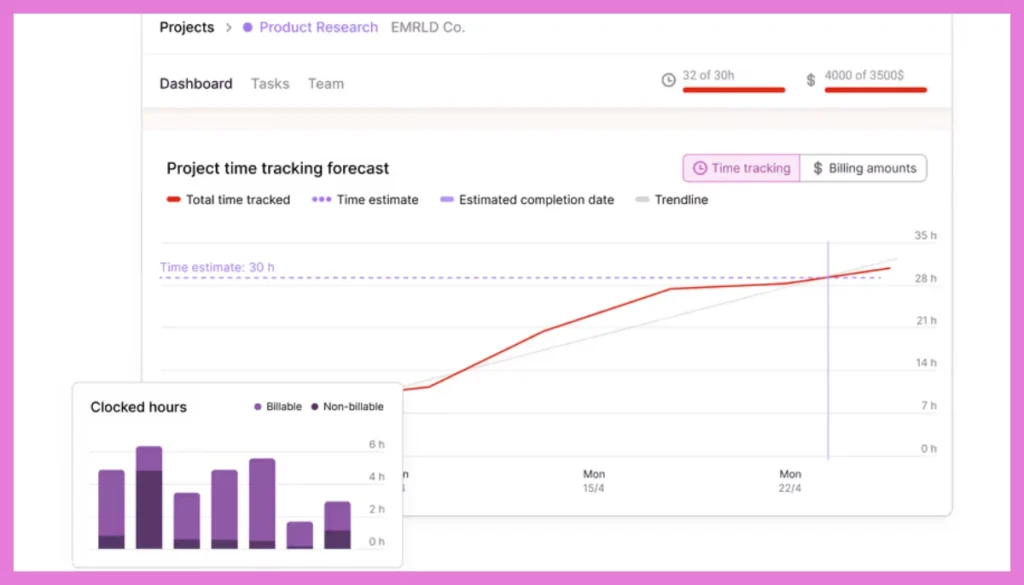Click the clock icon beside 32 of 30h
The width and height of the screenshot is (1024, 585).
(x=668, y=80)
